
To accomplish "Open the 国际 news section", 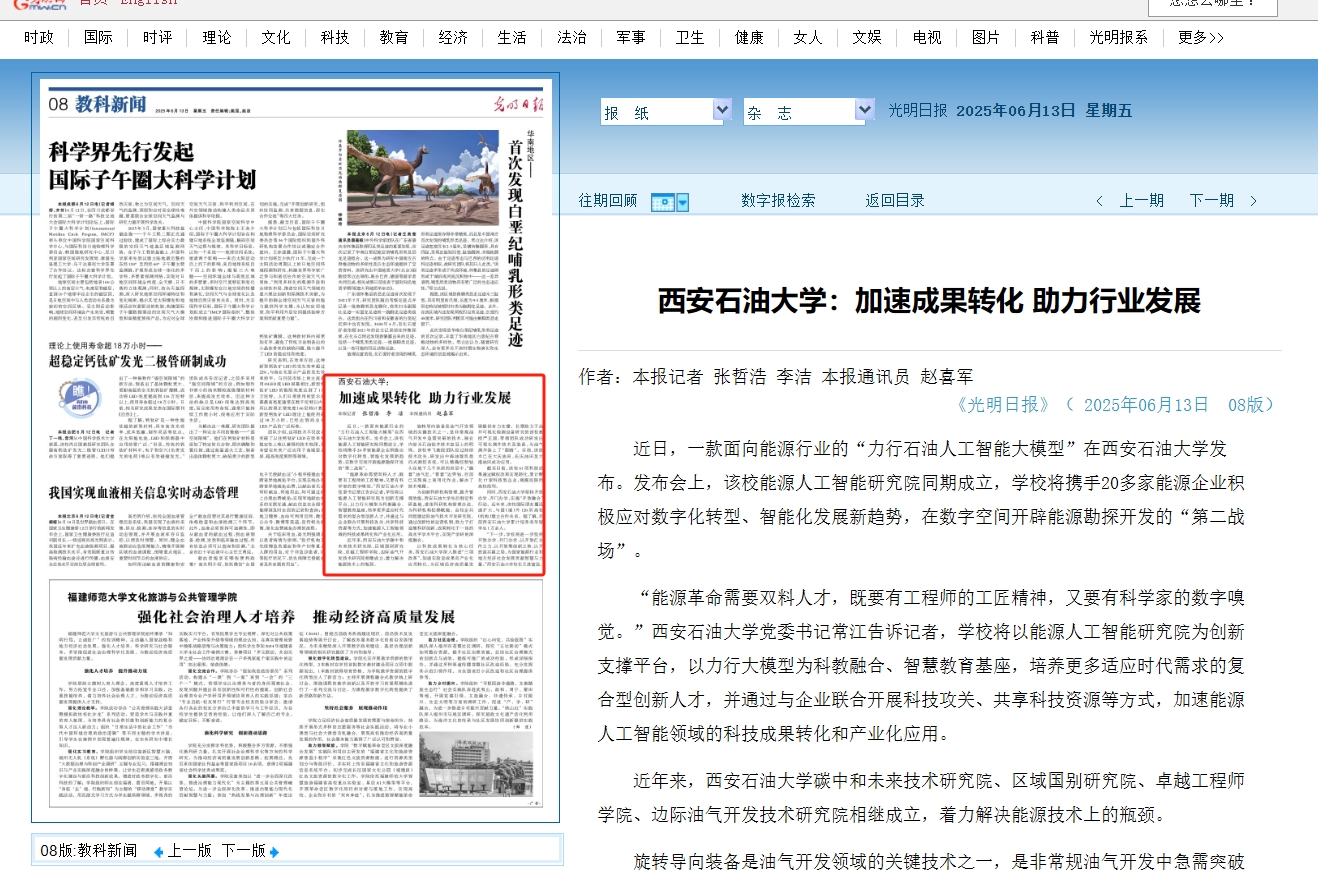I will [98, 37].
